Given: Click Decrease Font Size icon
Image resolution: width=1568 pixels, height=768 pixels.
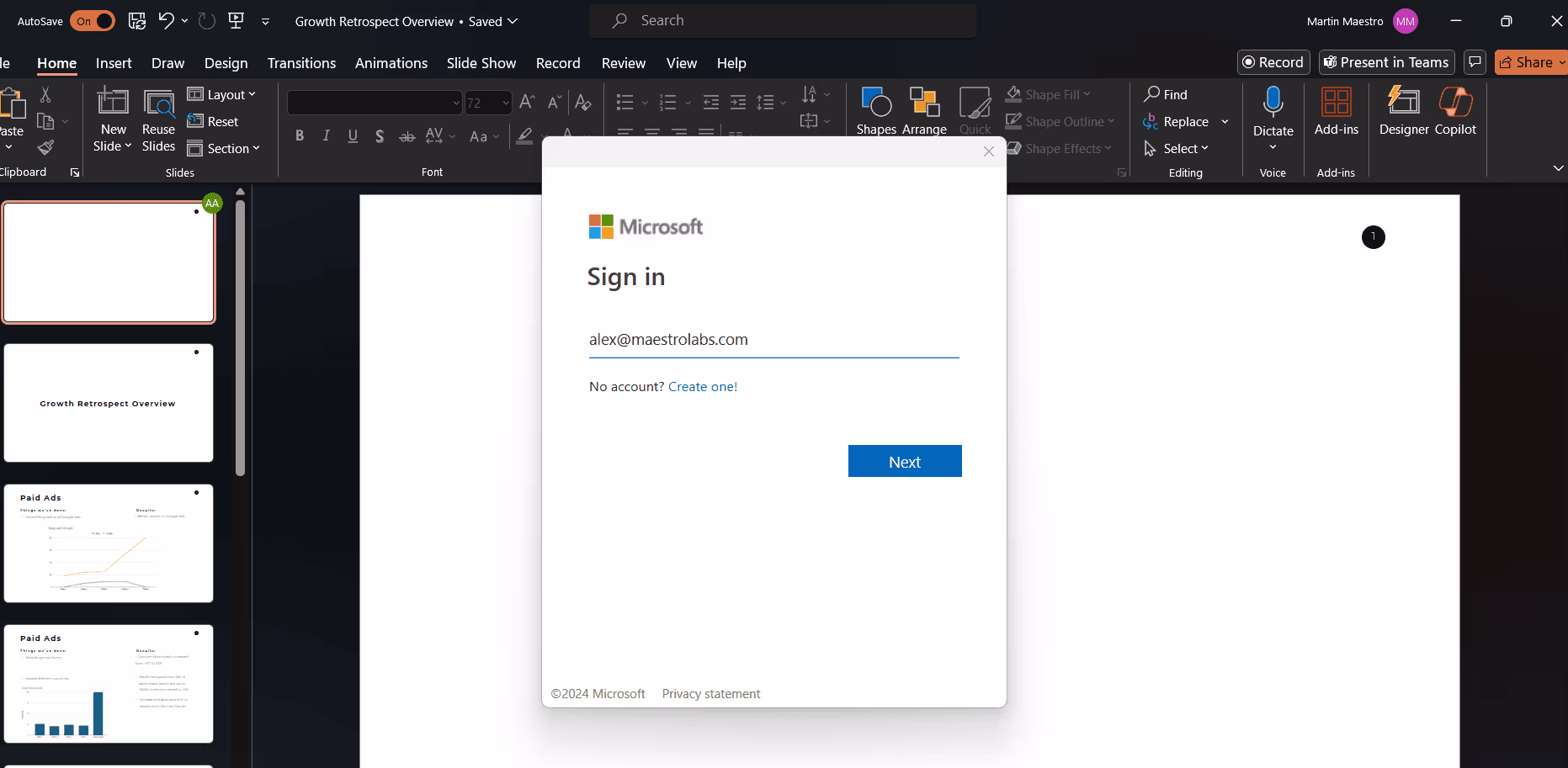Looking at the screenshot, I should click(x=555, y=102).
